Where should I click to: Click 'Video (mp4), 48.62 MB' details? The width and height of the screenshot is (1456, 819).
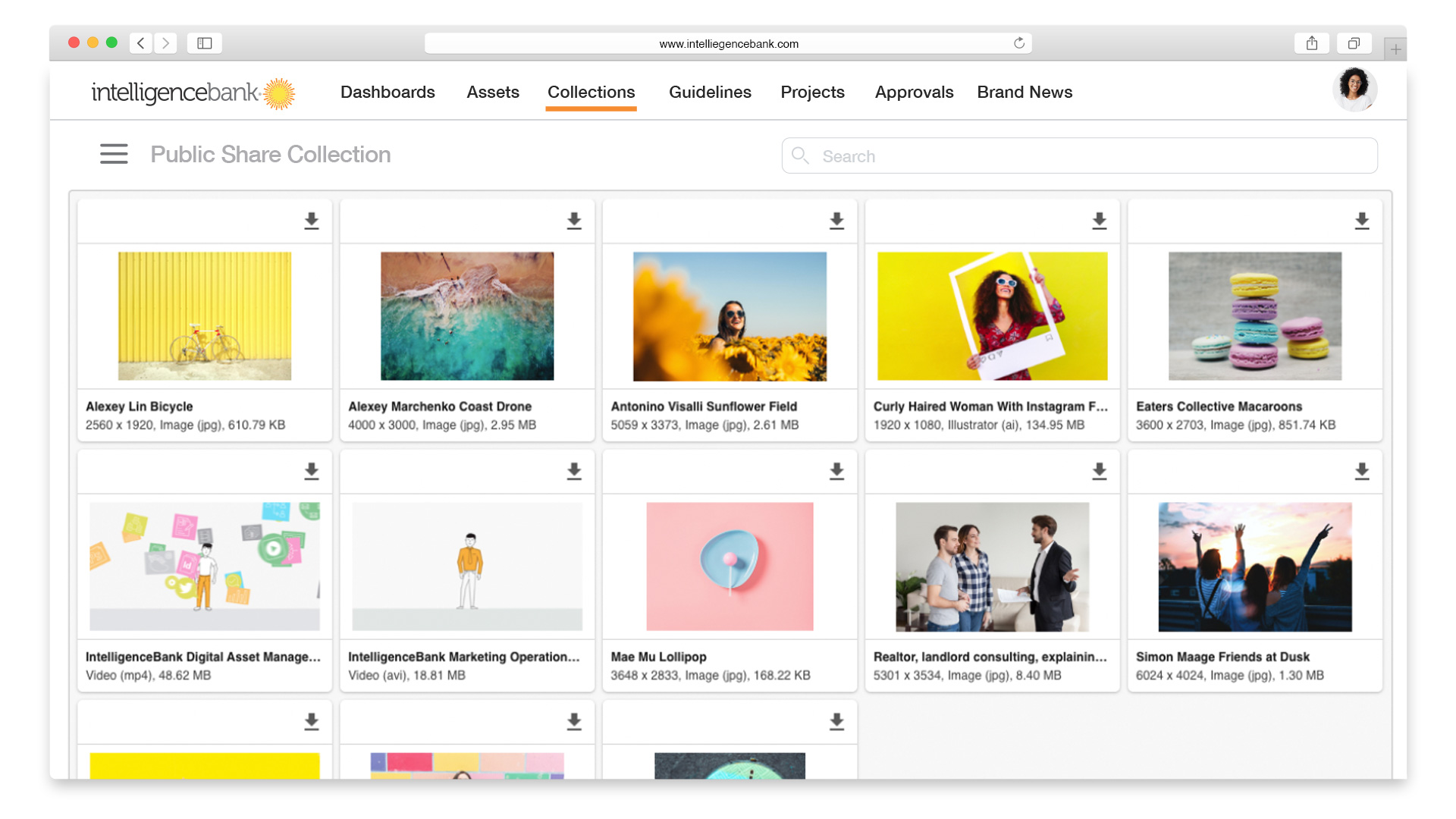148,675
